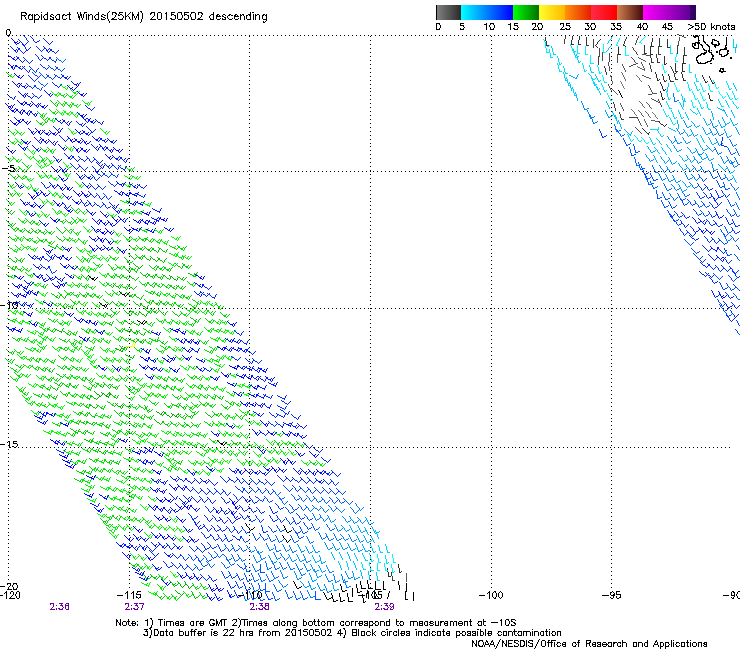Click the purple '2:38' time stamp
The height and width of the screenshot is (650, 740).
[260, 607]
